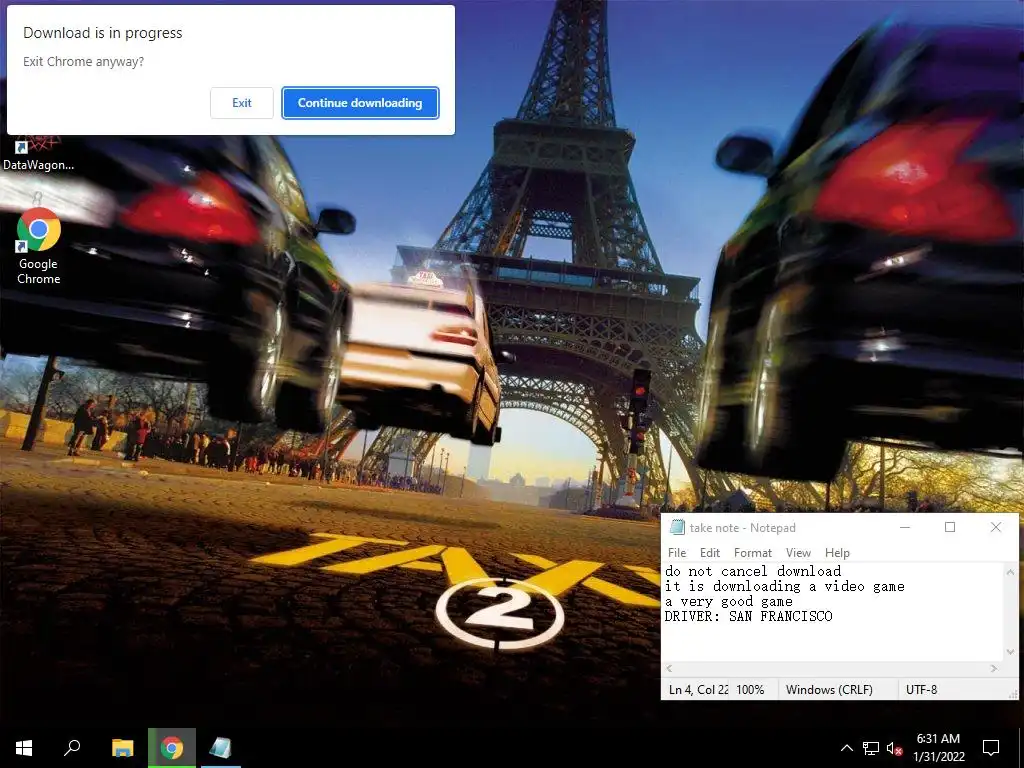Viewport: 1024px width, 768px height.
Task: Click Notepad horizontal scrollbar right arrow
Action: (x=993, y=668)
